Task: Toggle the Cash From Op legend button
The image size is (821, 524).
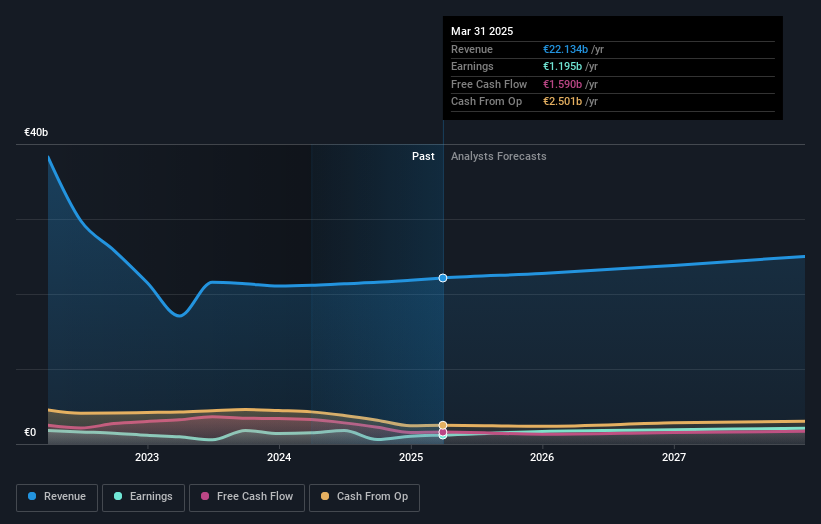Action: (x=364, y=497)
